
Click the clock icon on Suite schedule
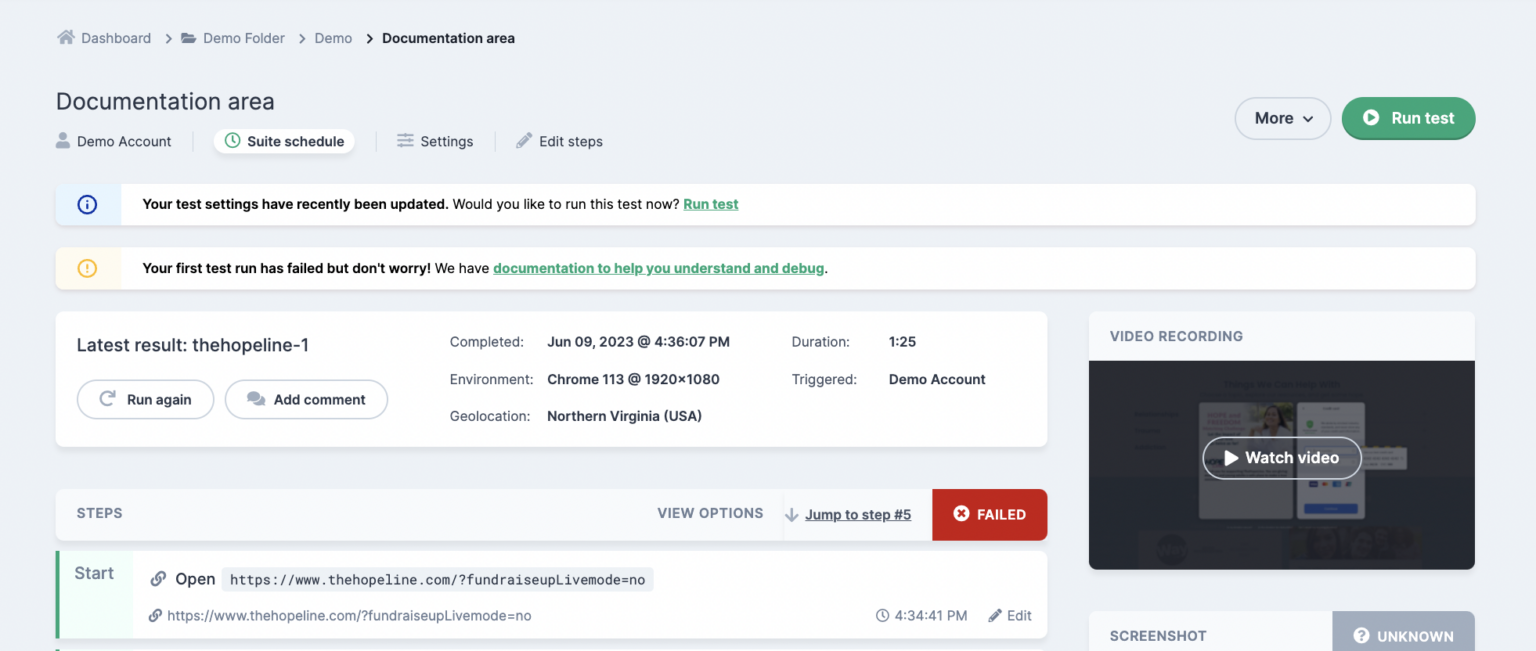tap(231, 141)
